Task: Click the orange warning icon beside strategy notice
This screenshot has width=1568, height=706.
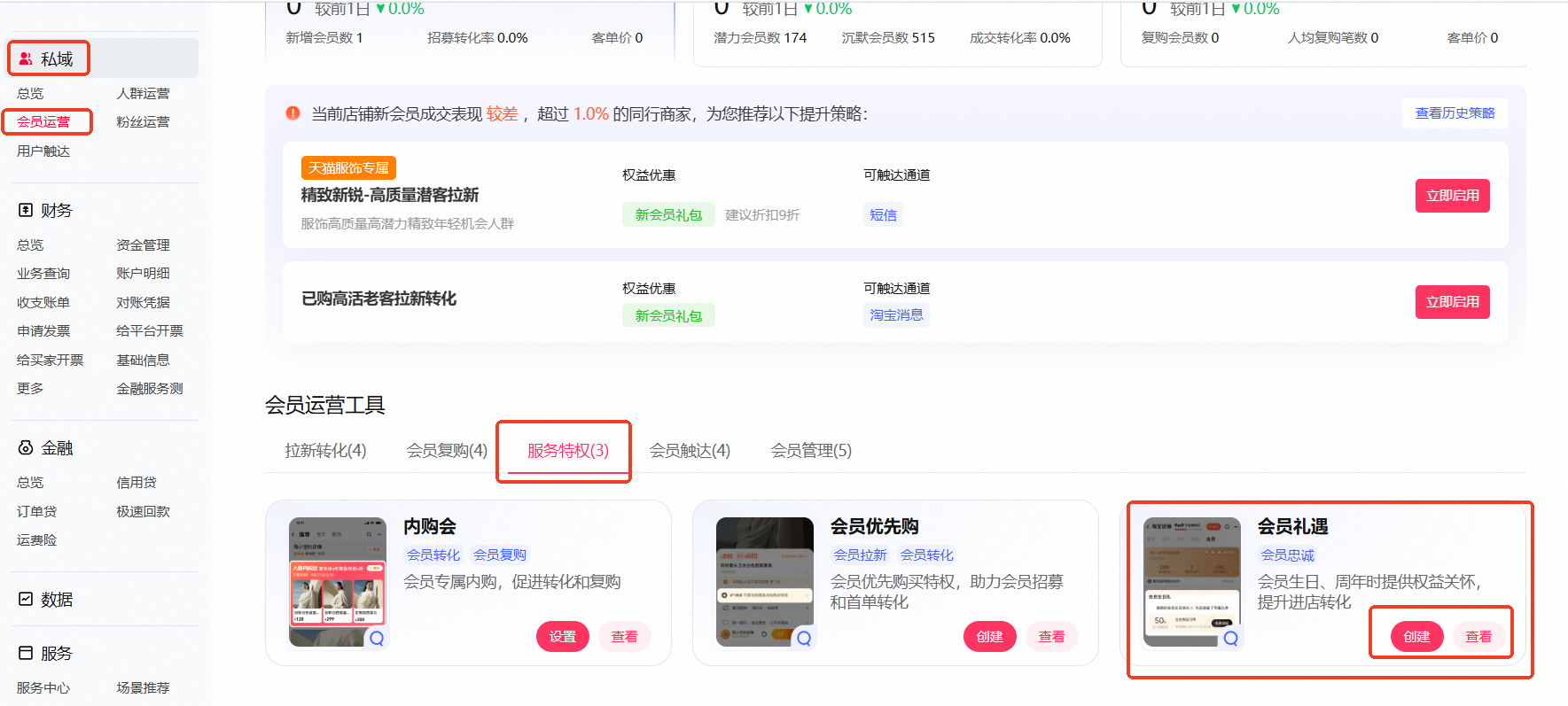Action: click(293, 113)
